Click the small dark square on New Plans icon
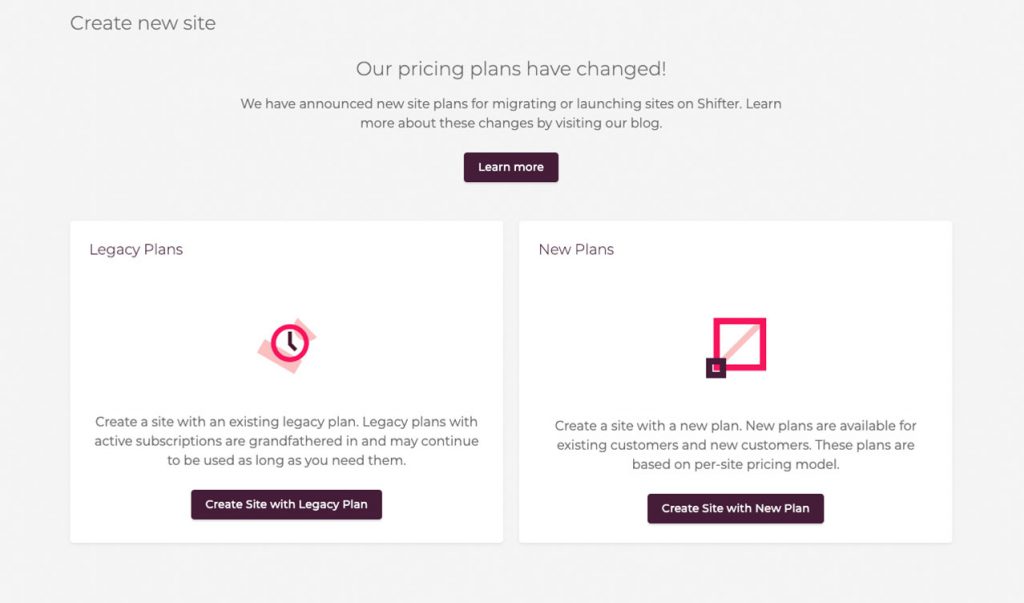The image size is (1024, 603). click(716, 368)
